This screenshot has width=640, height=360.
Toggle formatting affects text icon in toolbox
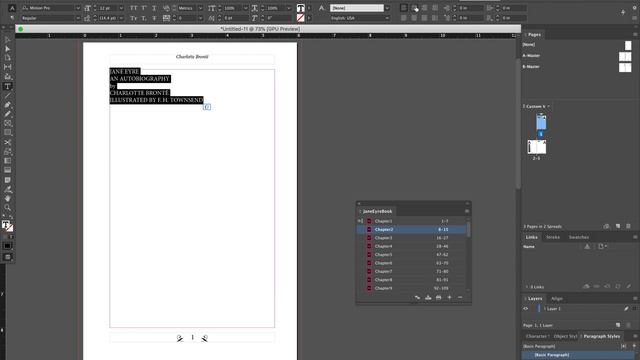click(x=11, y=237)
